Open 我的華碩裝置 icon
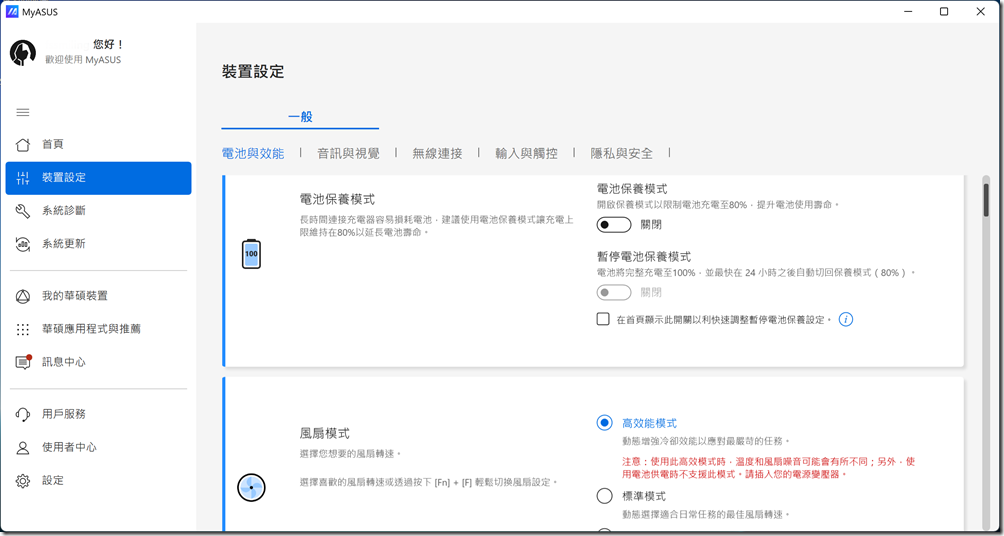 coord(23,296)
